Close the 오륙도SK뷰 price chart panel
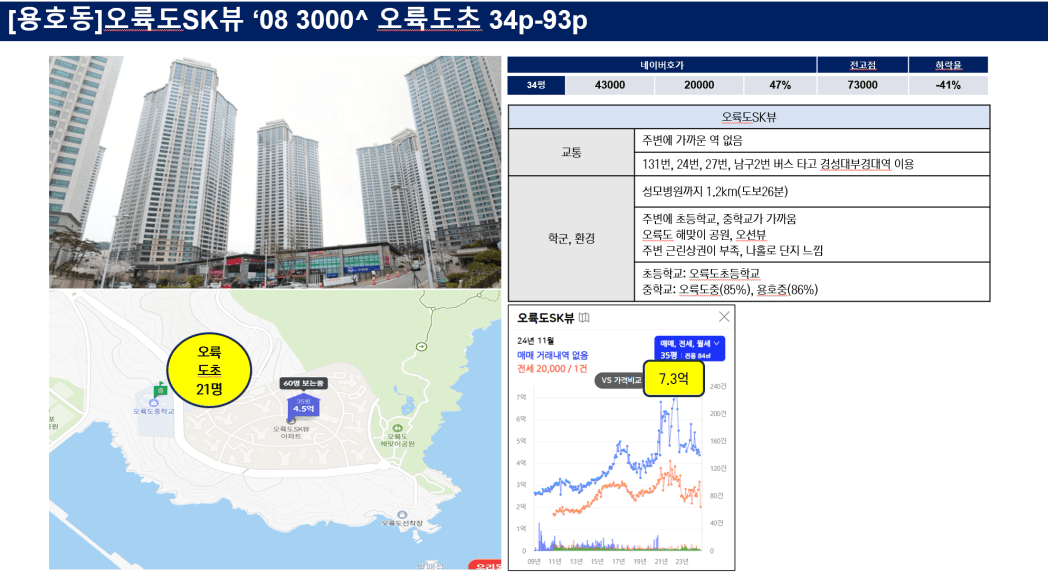1048x588 pixels. coord(724,317)
